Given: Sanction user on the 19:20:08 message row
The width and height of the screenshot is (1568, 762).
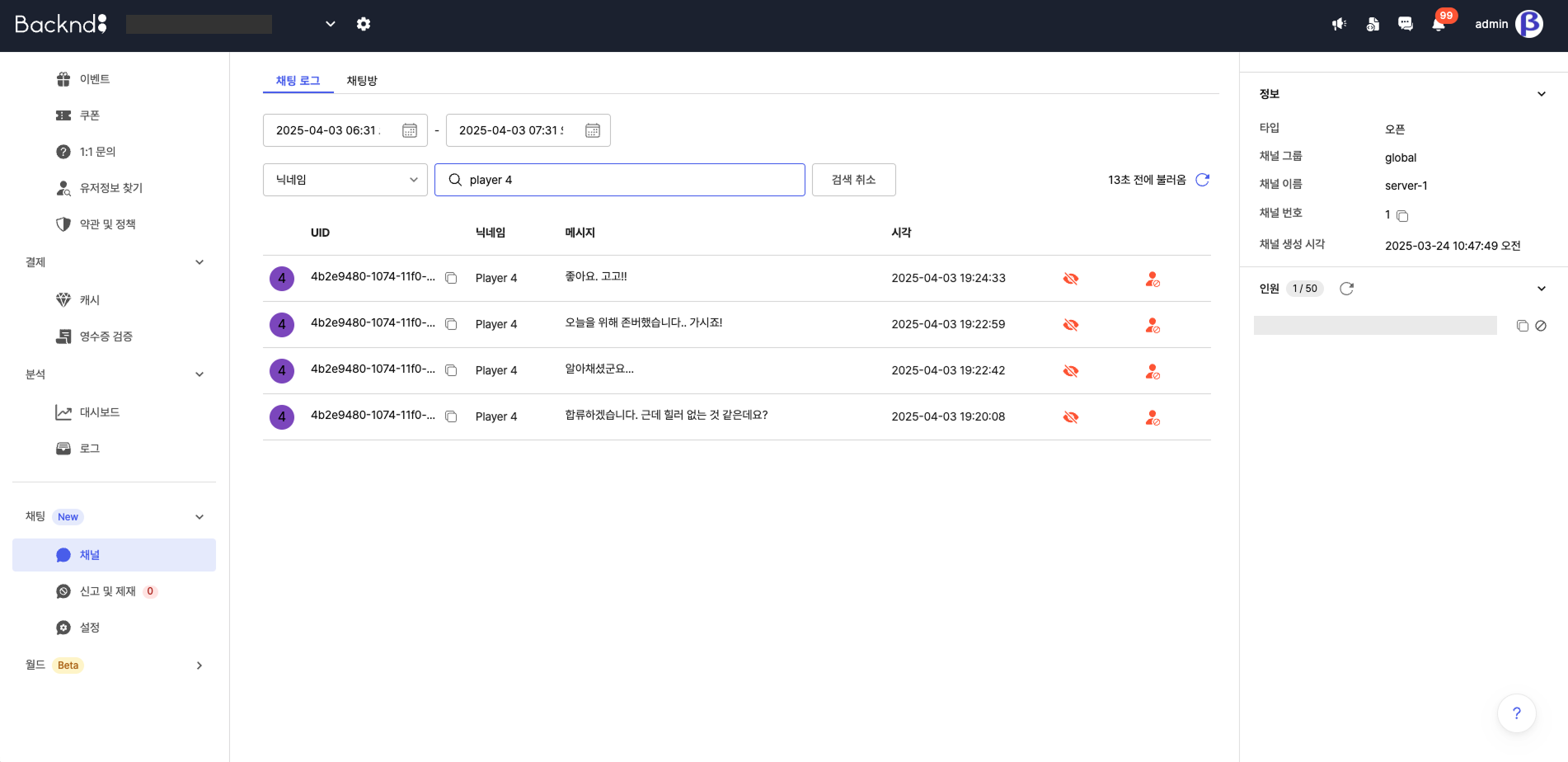Looking at the screenshot, I should tap(1153, 417).
